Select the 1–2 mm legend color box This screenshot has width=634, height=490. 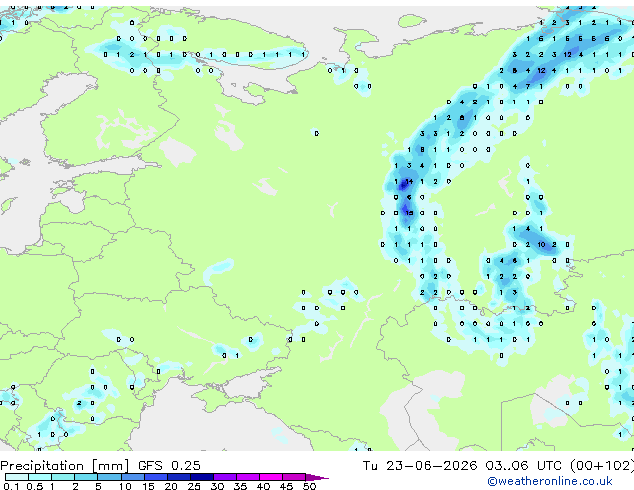click(63, 477)
